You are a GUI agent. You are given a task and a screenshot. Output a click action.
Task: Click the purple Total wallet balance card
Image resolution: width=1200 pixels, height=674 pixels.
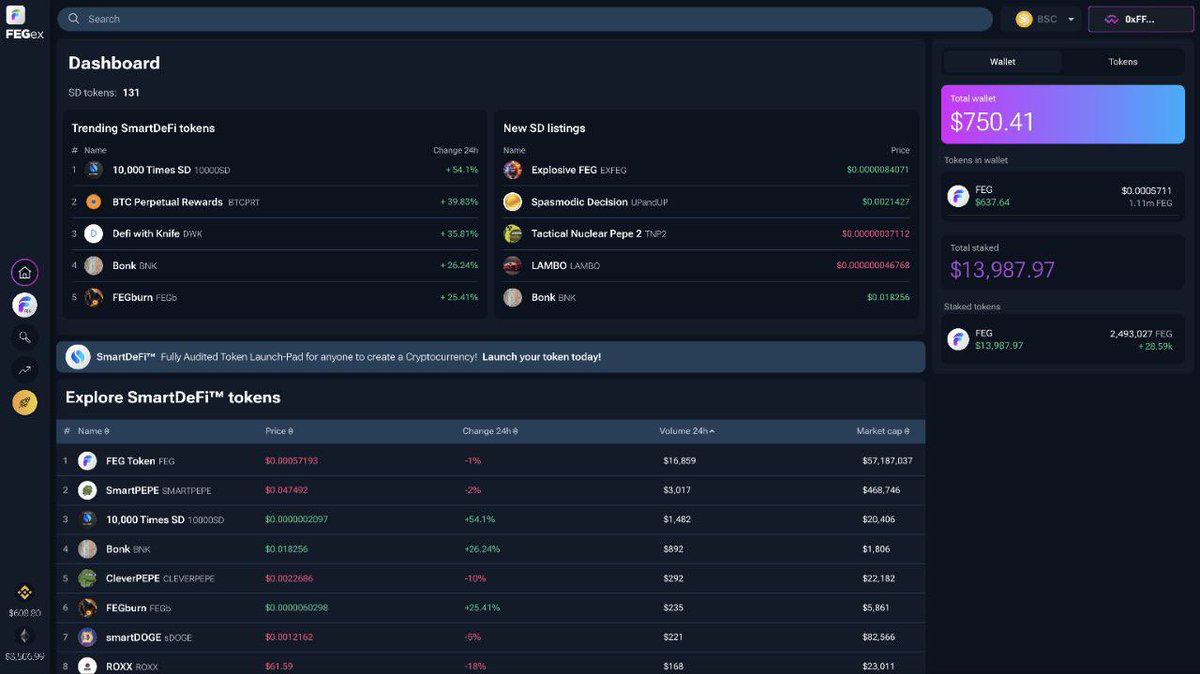[1062, 114]
